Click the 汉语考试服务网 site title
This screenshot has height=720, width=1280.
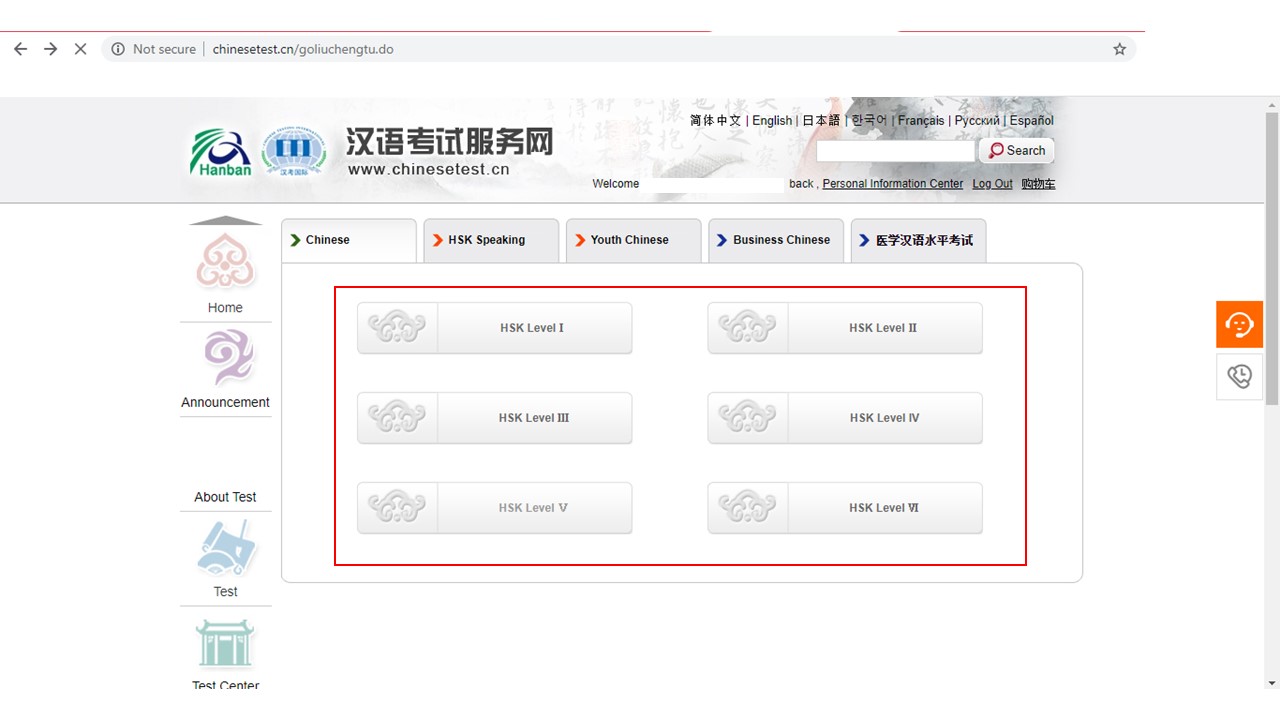click(x=449, y=141)
